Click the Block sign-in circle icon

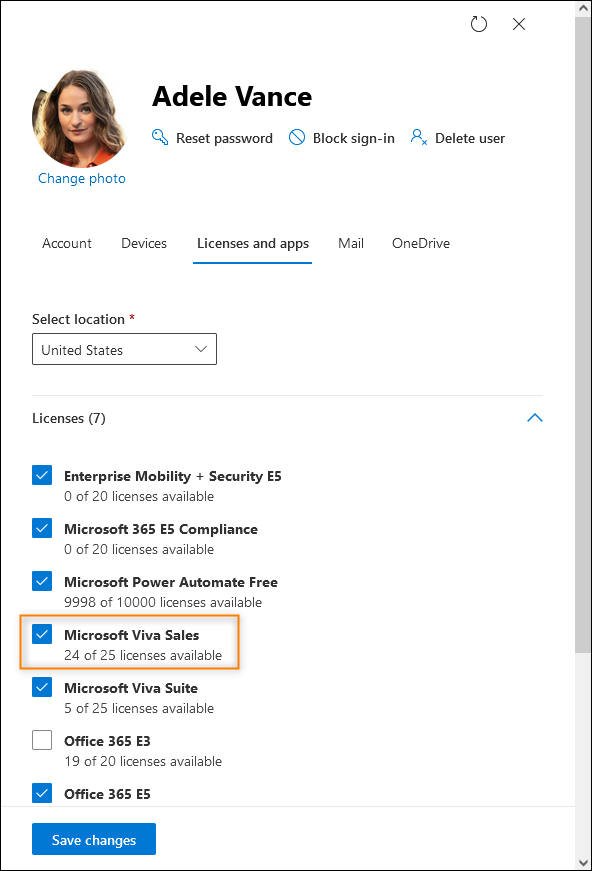tap(297, 137)
